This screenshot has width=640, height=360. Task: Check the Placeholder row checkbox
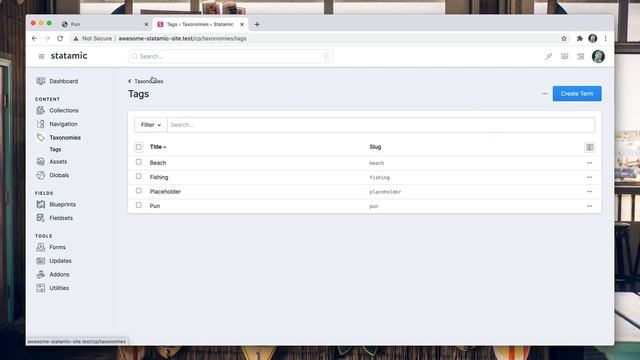tap(139, 191)
